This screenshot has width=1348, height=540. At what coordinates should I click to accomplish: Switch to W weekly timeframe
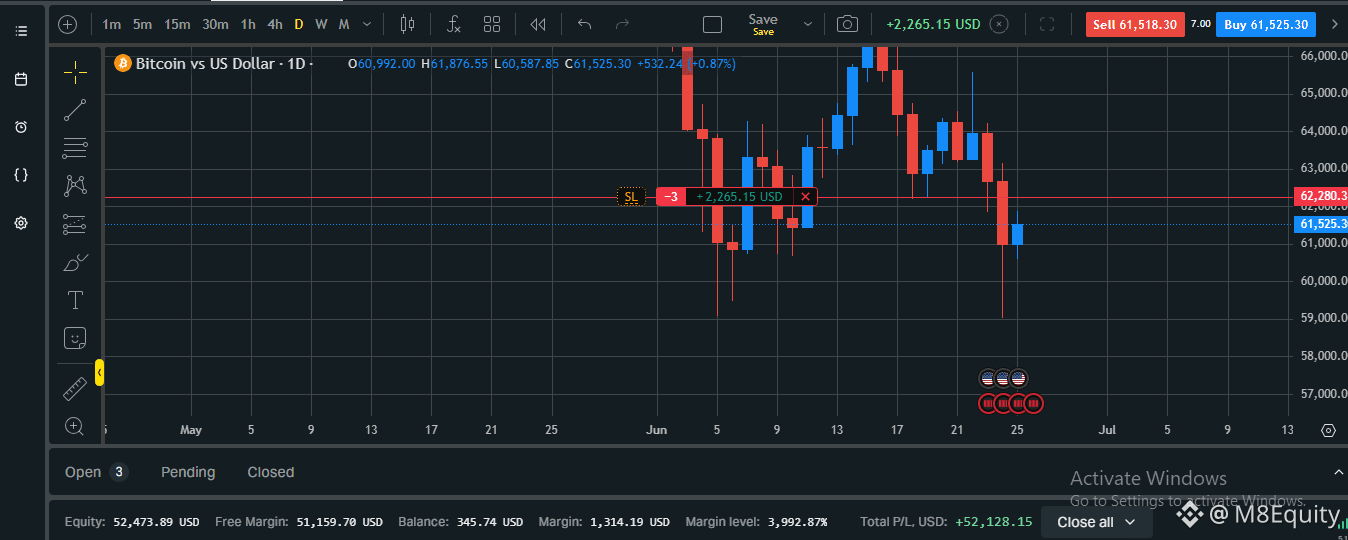321,24
